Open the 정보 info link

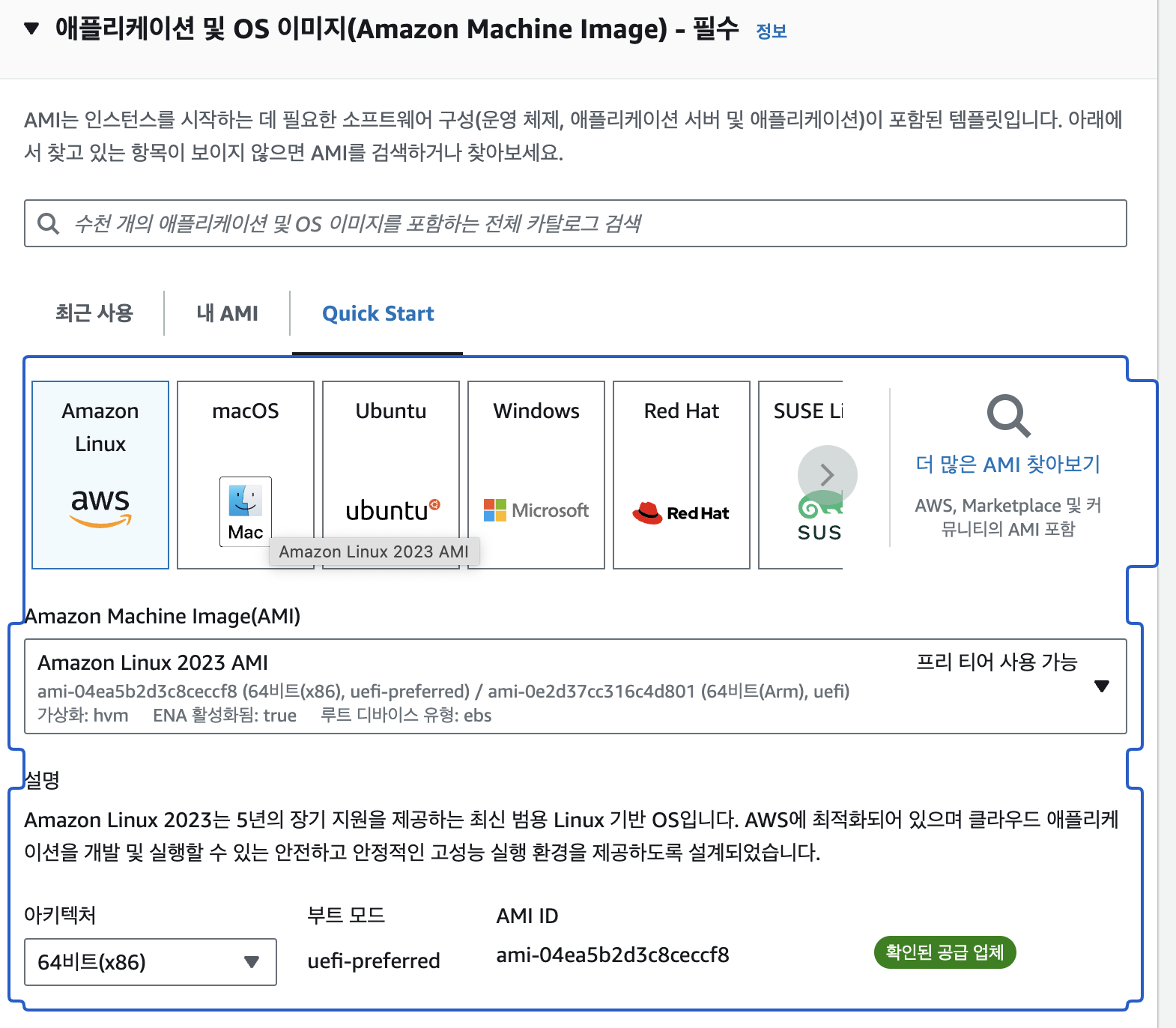coord(771,31)
